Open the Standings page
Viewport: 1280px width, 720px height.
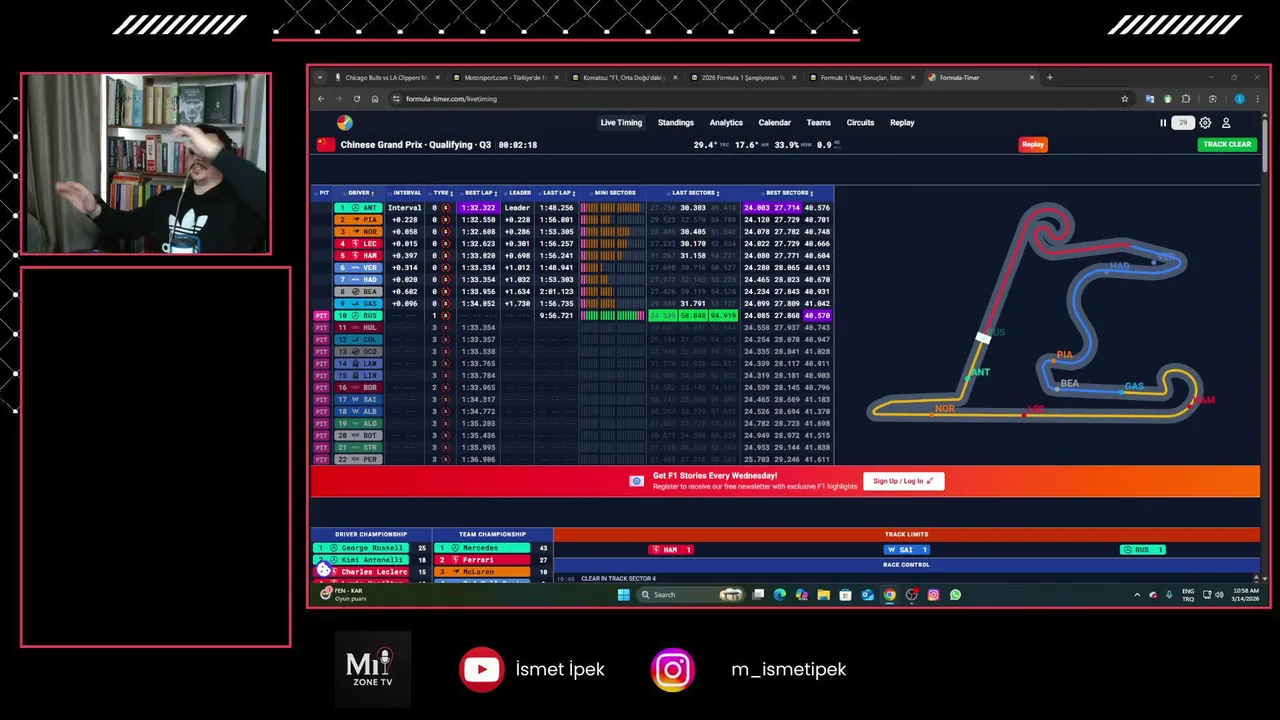point(676,123)
